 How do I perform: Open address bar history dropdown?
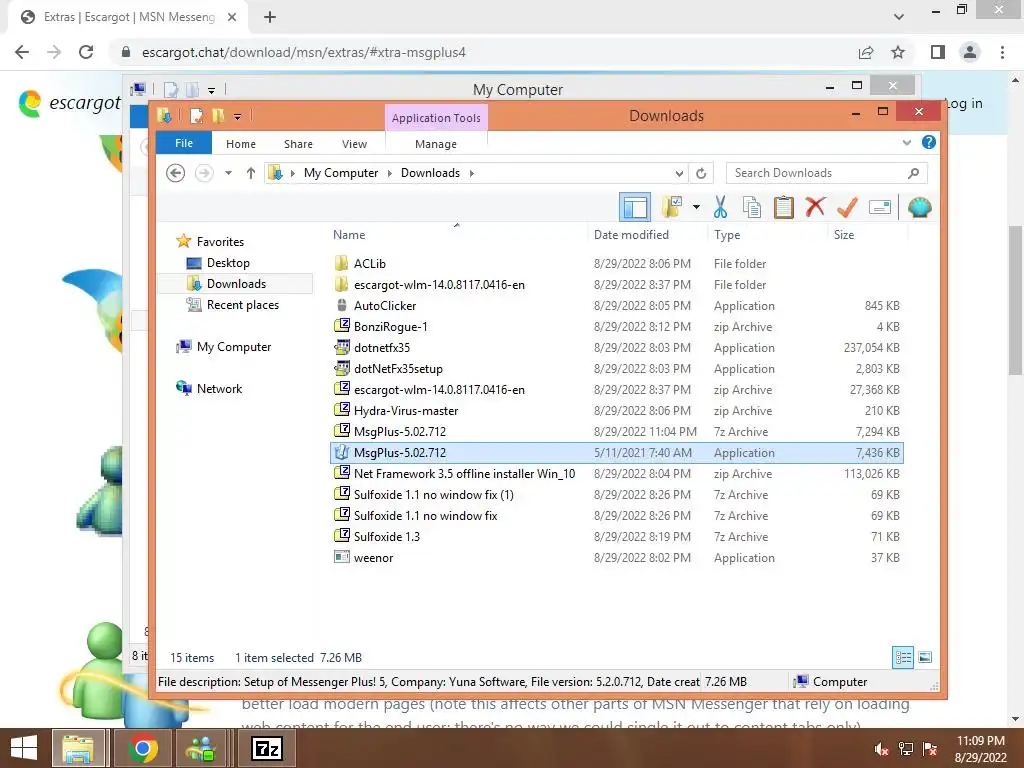679,173
